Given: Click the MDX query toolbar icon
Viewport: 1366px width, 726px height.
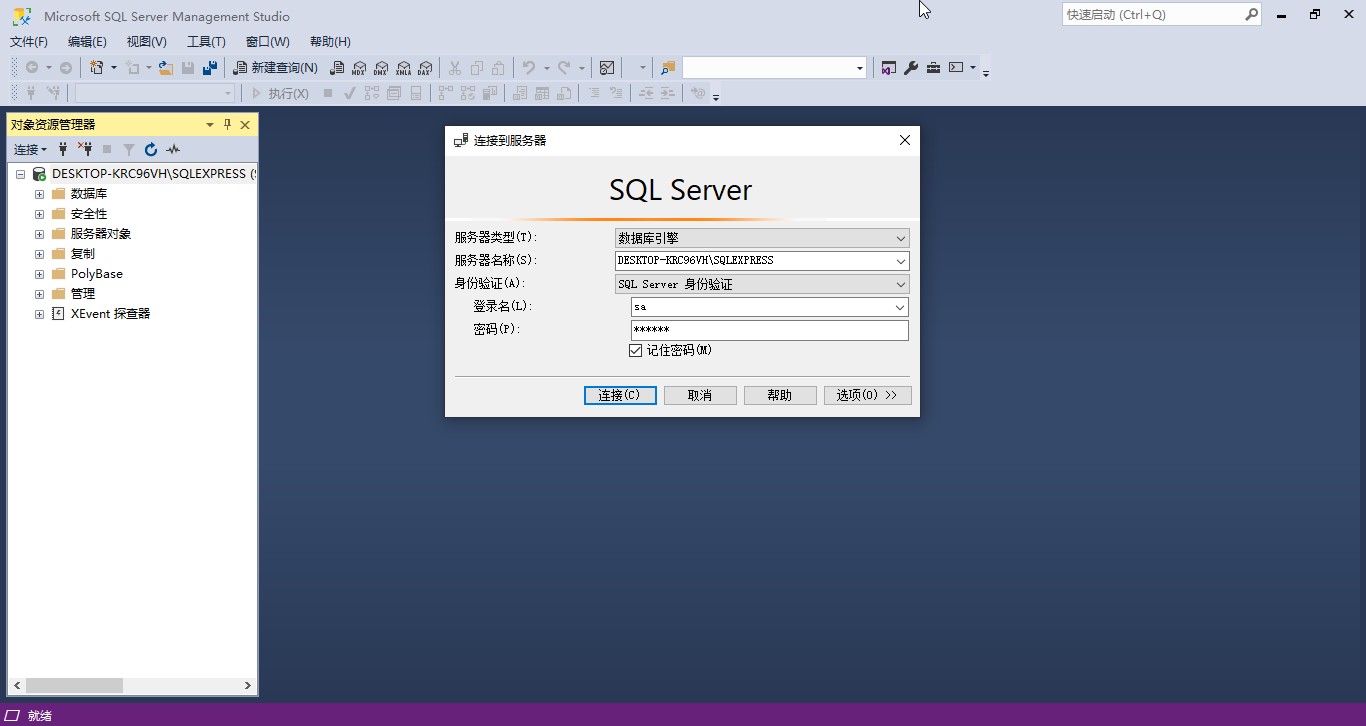Looking at the screenshot, I should coord(359,68).
